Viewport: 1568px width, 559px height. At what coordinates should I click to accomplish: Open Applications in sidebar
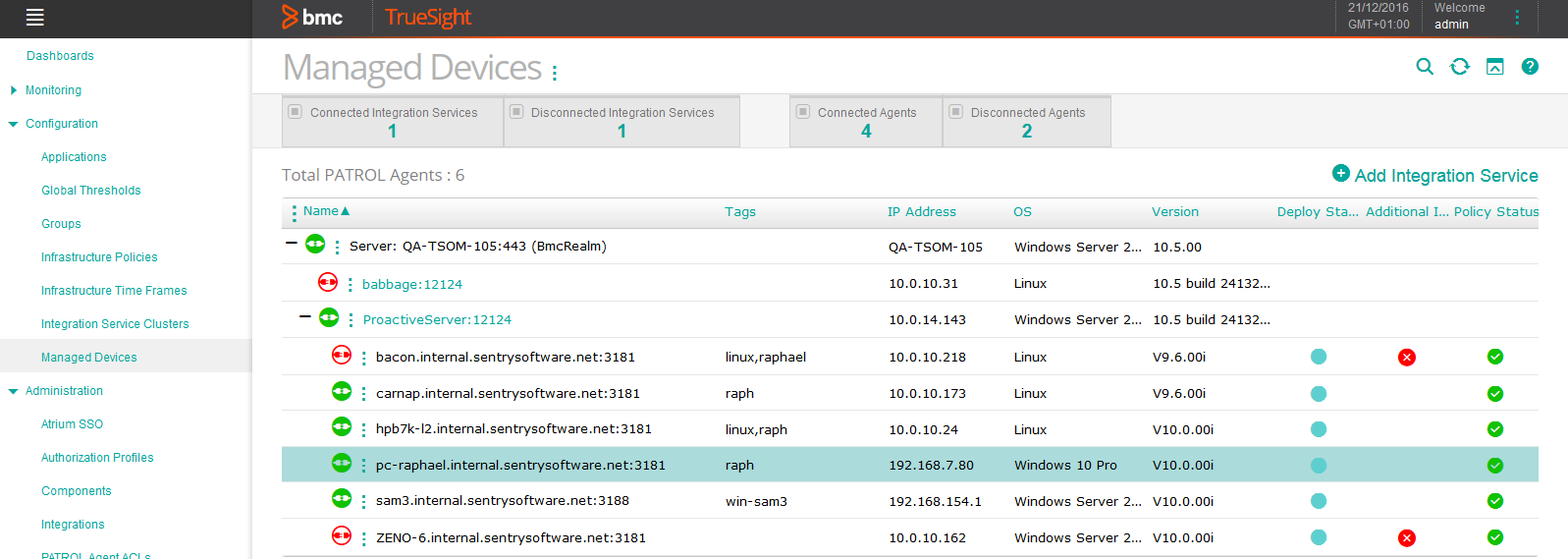tap(74, 157)
